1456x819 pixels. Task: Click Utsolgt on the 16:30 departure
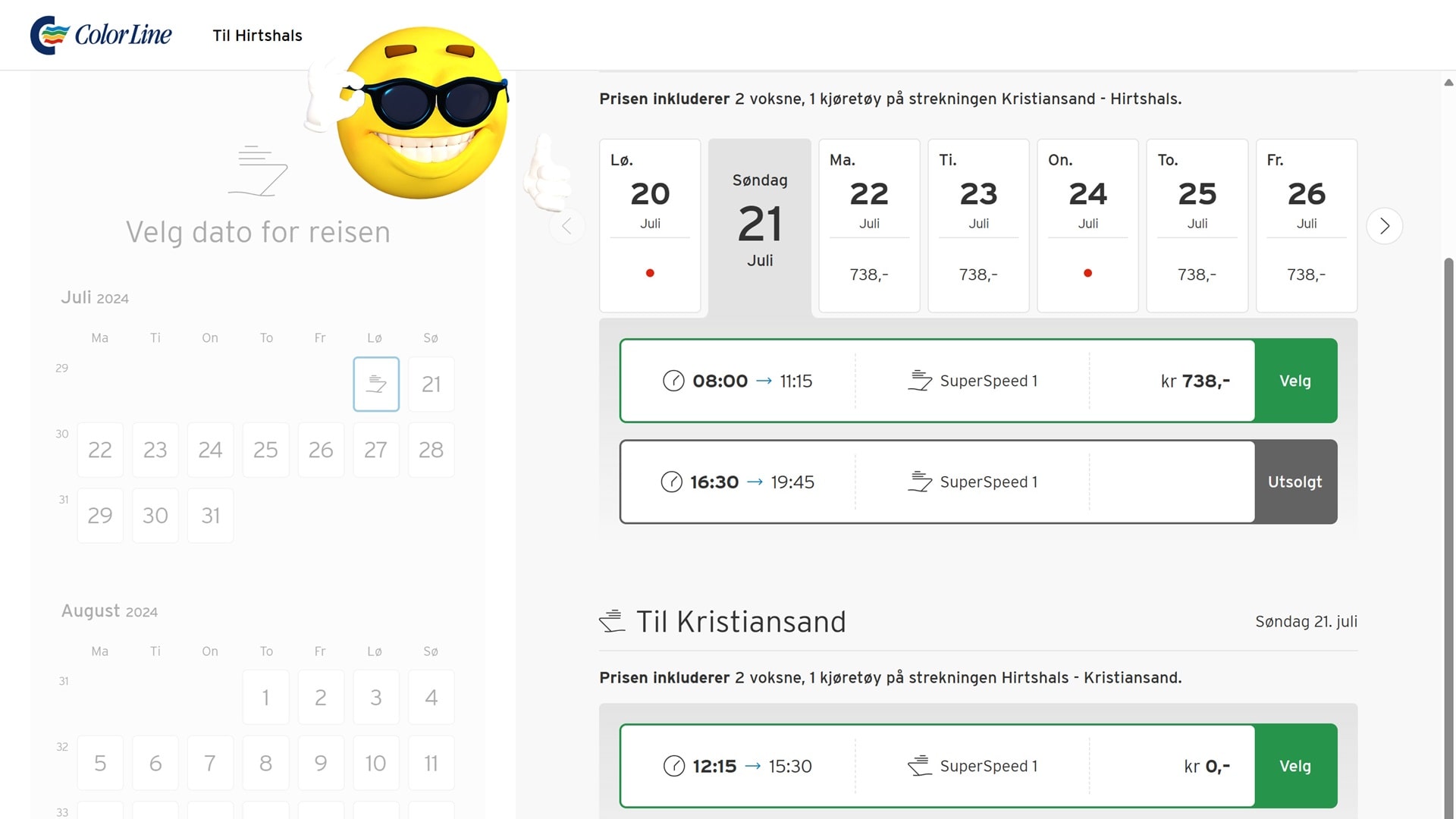point(1294,482)
